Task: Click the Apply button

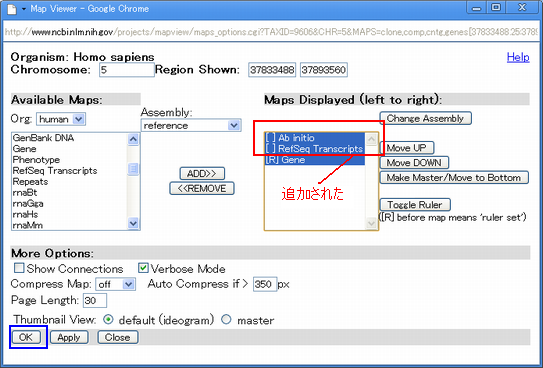Action: pyautogui.click(x=69, y=337)
